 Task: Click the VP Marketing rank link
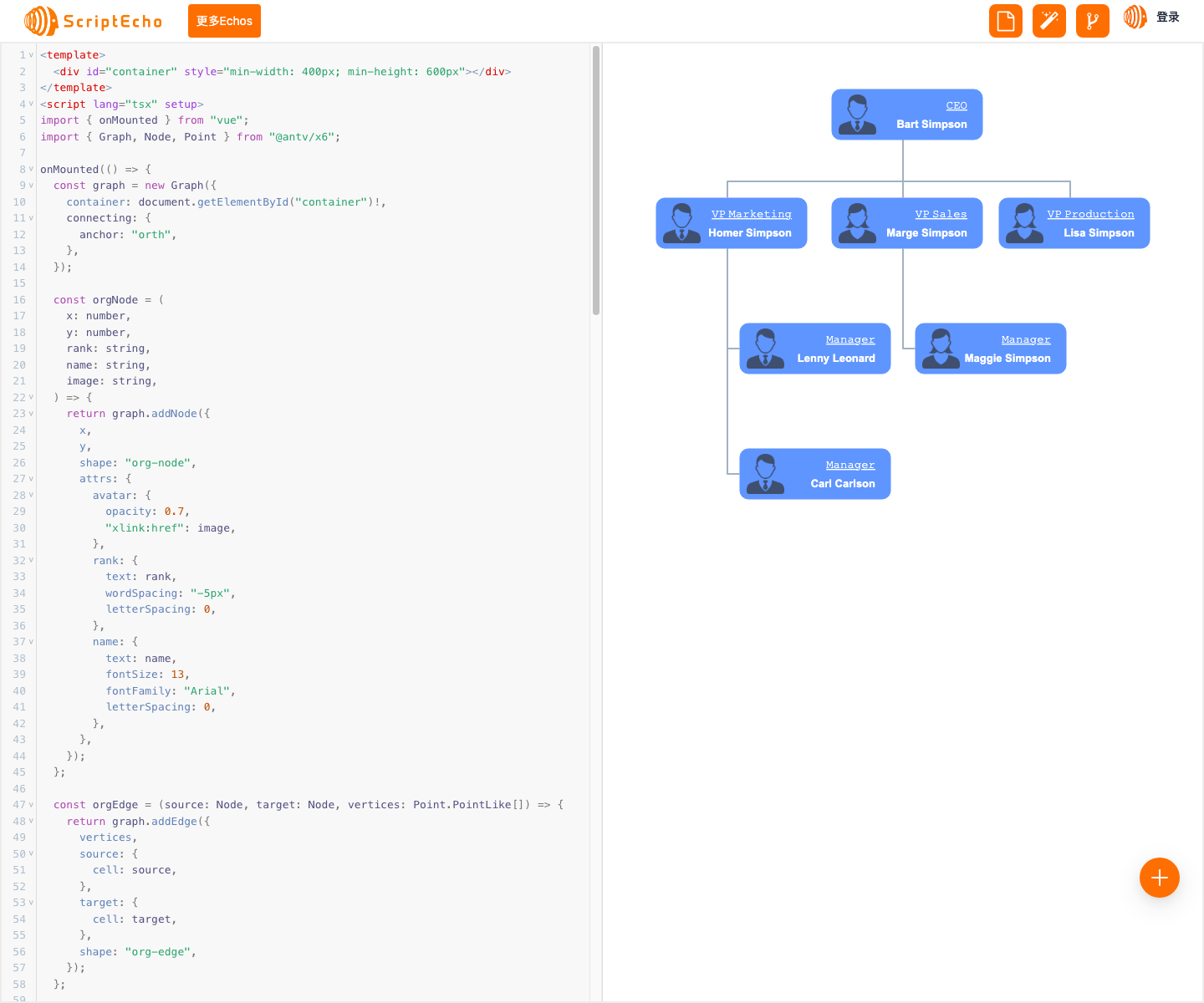752,214
